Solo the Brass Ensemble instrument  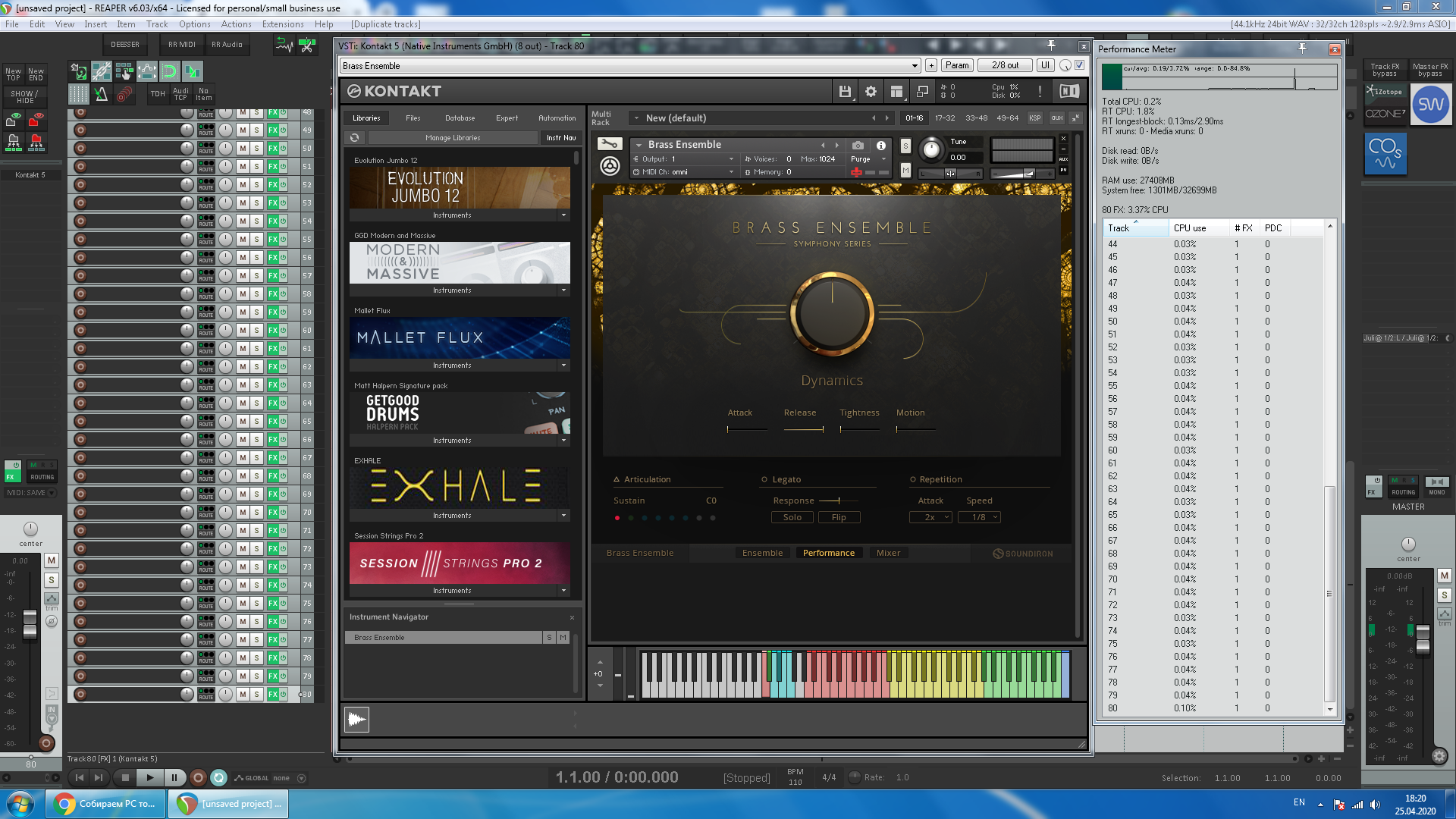[x=905, y=146]
